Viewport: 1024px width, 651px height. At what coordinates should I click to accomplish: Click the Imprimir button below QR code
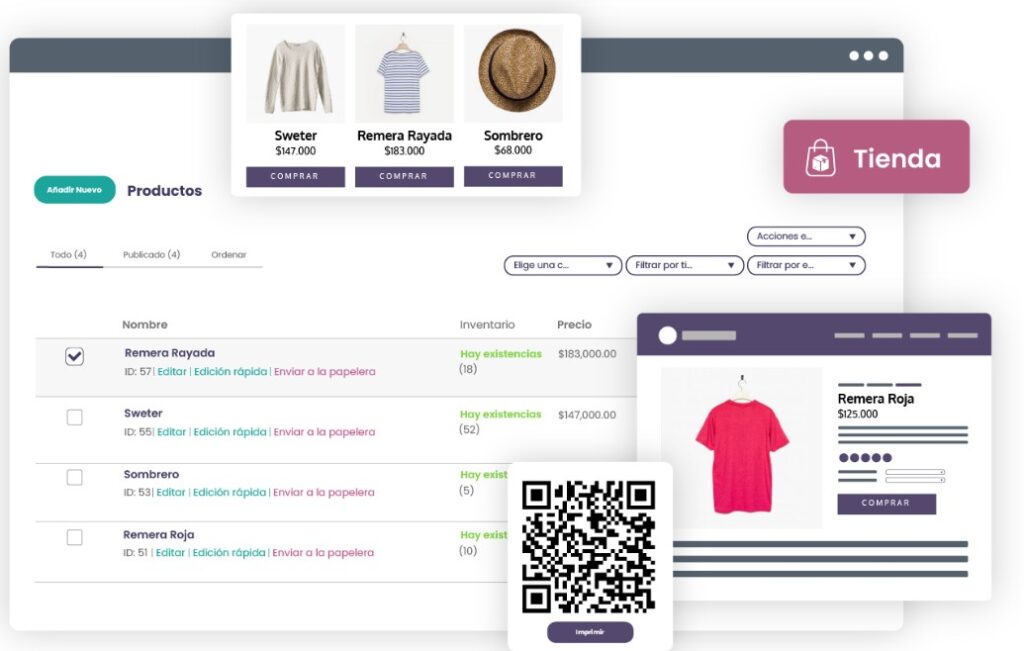tap(590, 632)
